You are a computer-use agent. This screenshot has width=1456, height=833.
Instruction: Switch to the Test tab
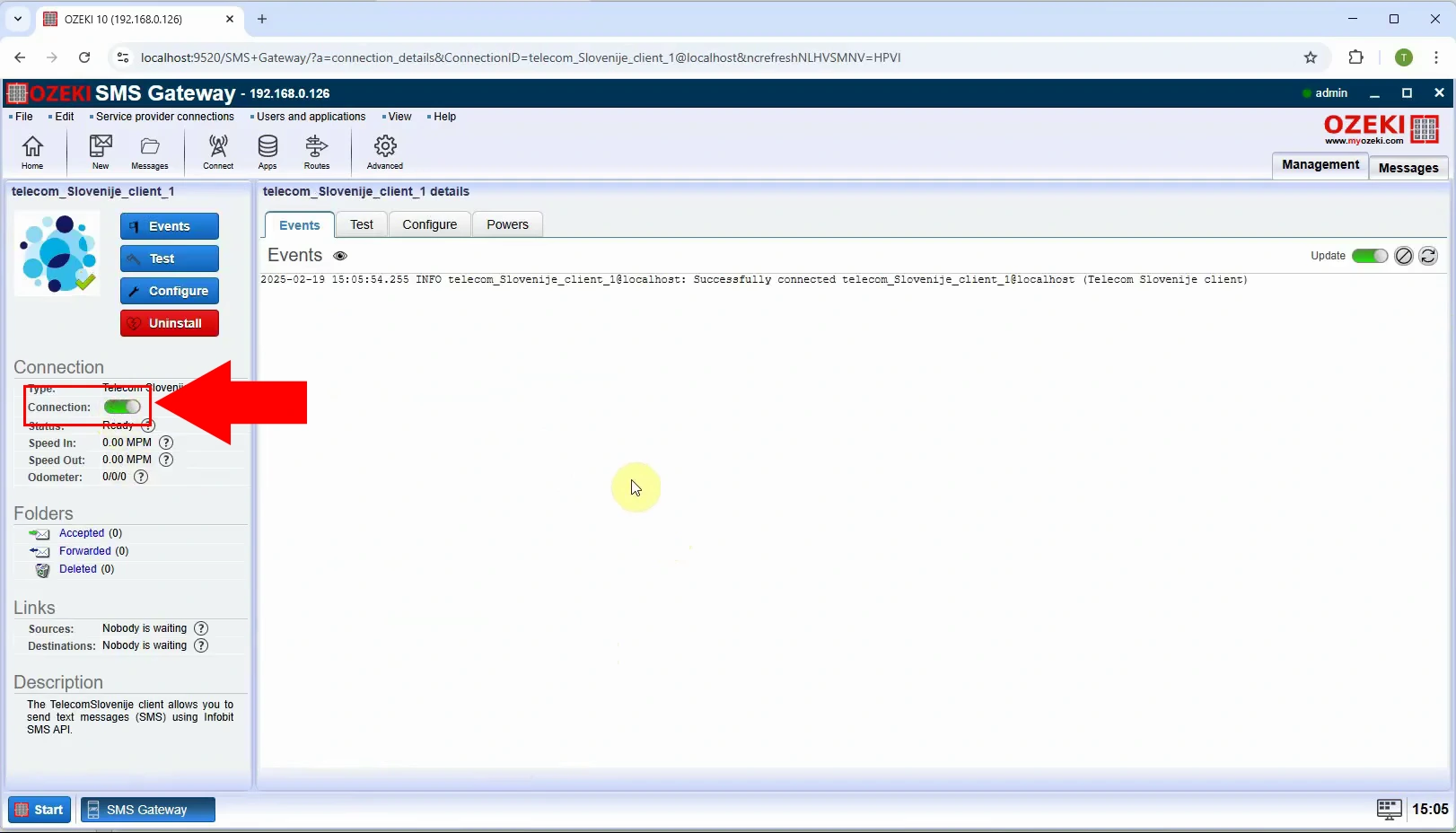tap(362, 224)
